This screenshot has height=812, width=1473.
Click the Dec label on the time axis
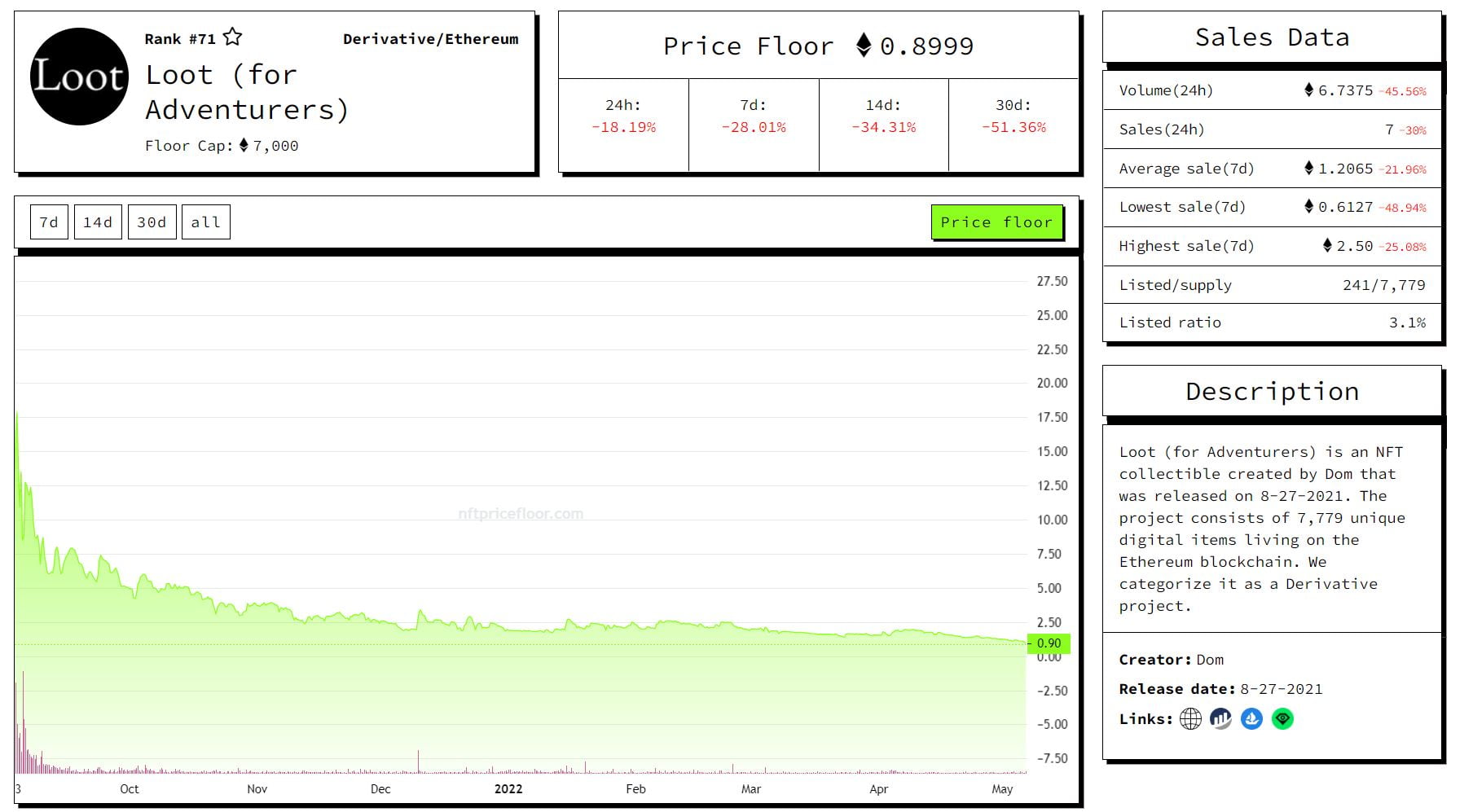click(380, 788)
